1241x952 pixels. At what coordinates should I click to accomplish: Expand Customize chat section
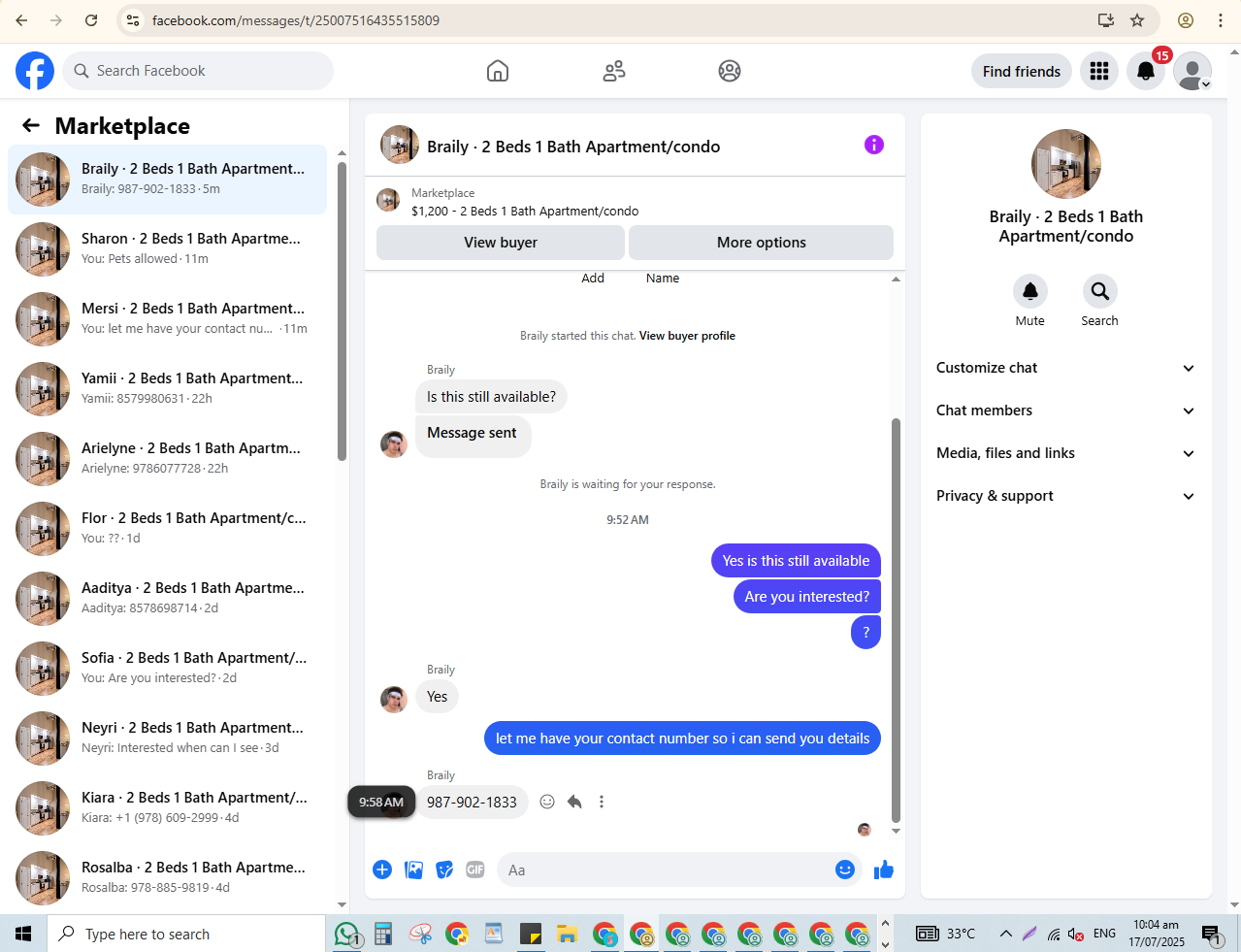tap(1065, 368)
